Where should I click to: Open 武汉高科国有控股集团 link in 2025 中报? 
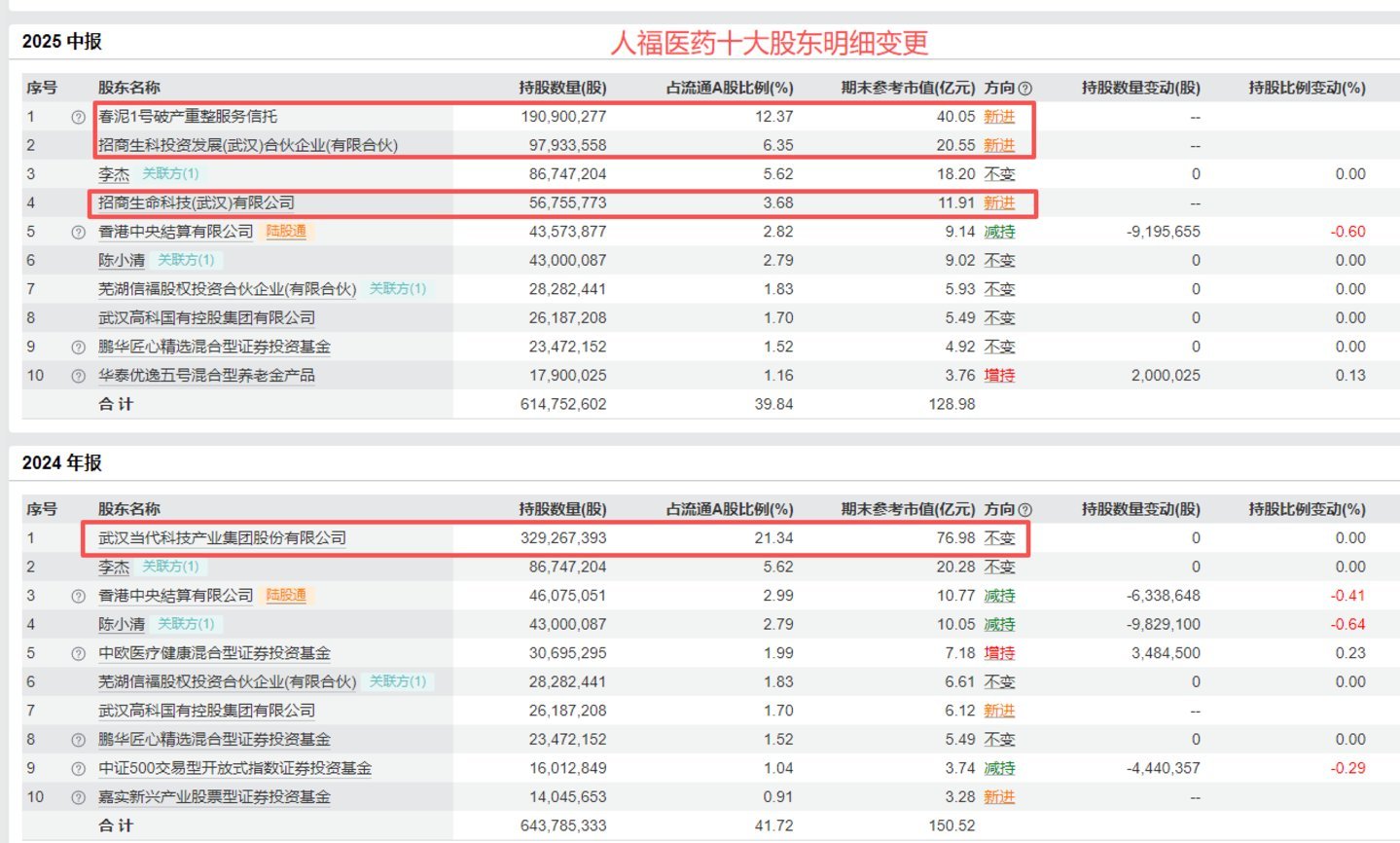[x=206, y=318]
